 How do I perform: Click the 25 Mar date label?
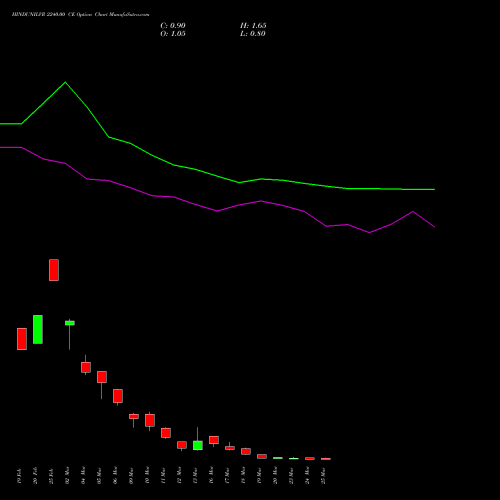pyautogui.click(x=323, y=476)
